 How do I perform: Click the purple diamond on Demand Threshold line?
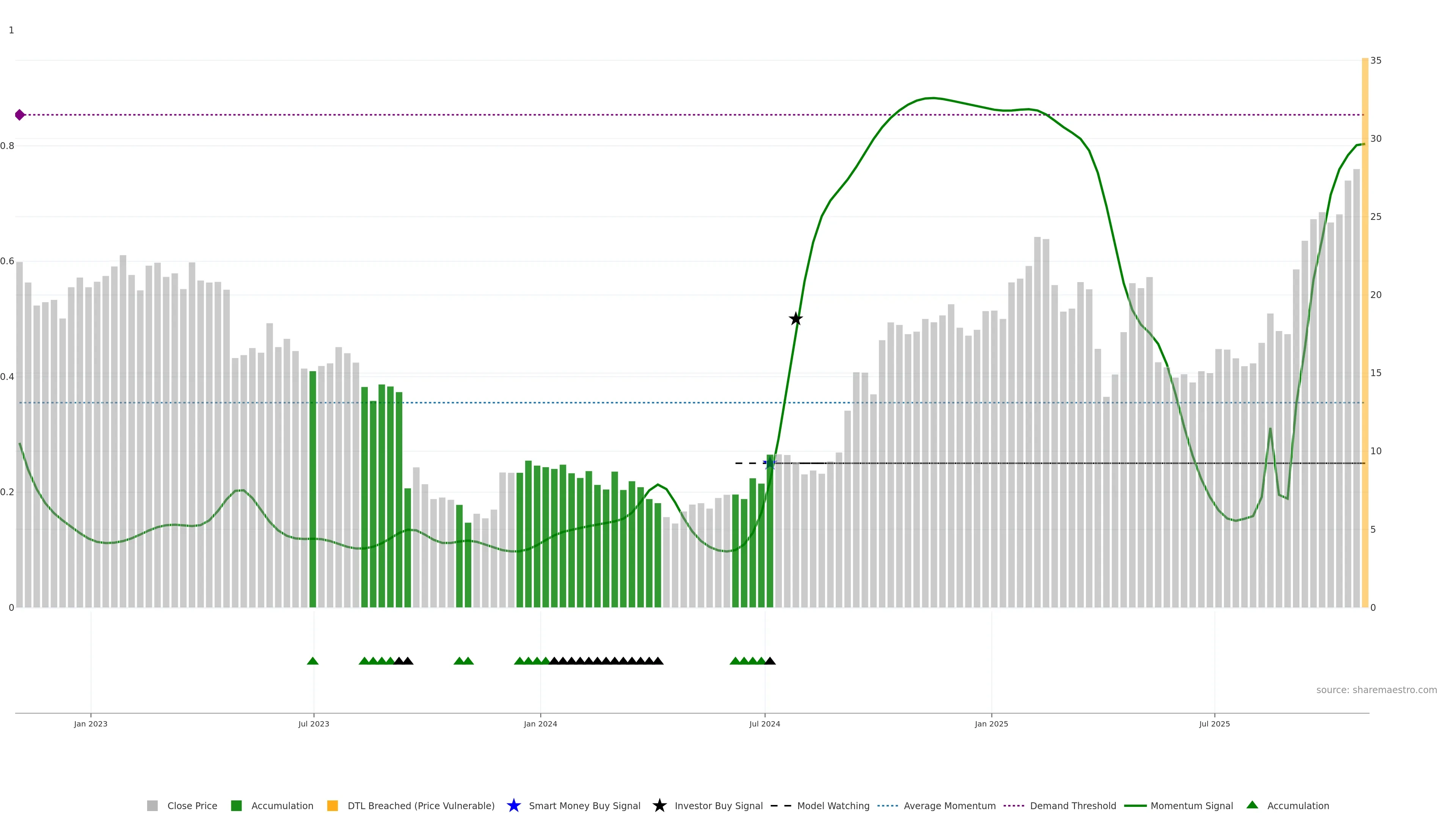tap(20, 115)
